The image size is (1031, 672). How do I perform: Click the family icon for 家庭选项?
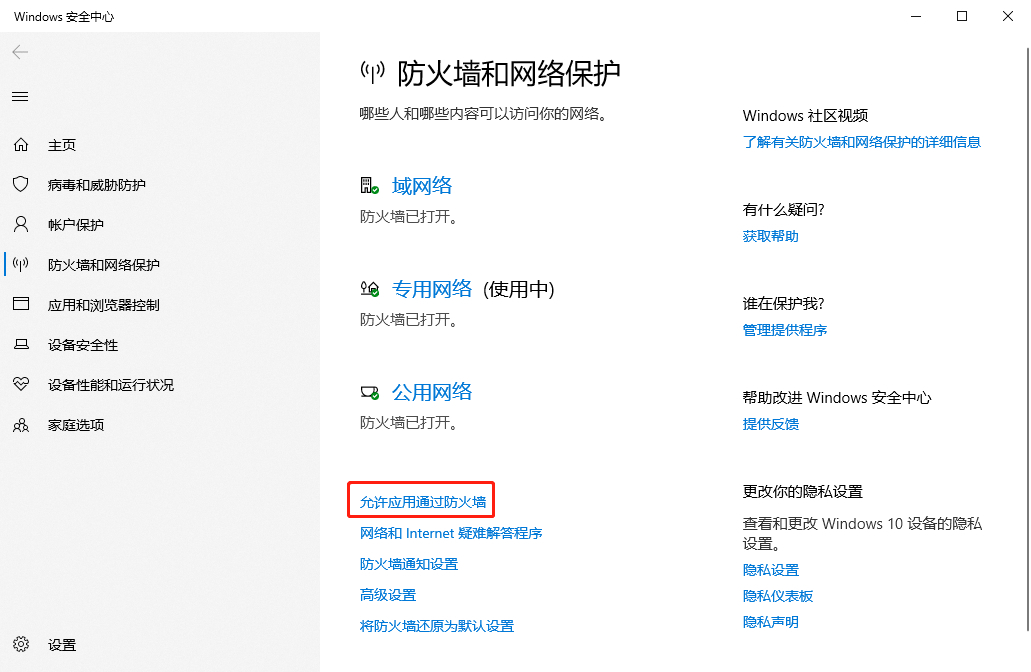point(21,425)
